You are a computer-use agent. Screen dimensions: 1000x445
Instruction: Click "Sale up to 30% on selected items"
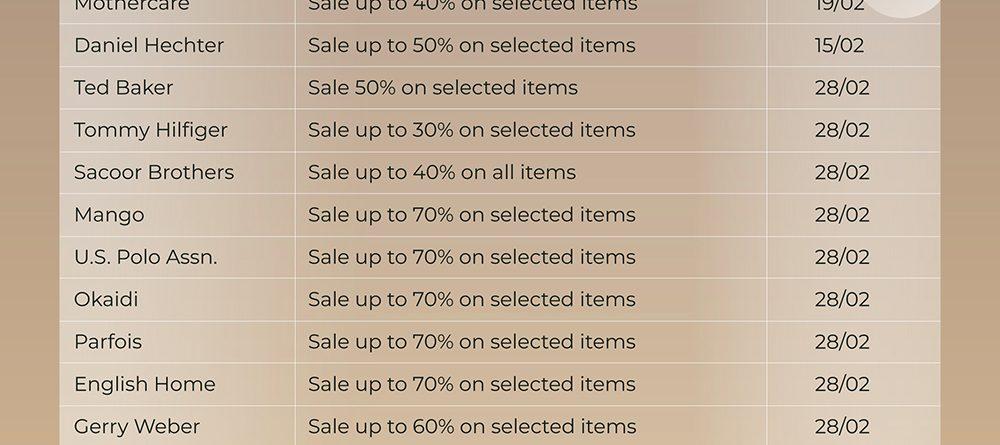pyautogui.click(x=472, y=130)
